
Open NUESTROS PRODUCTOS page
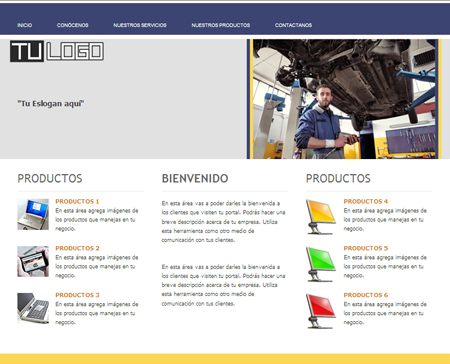coord(221,25)
